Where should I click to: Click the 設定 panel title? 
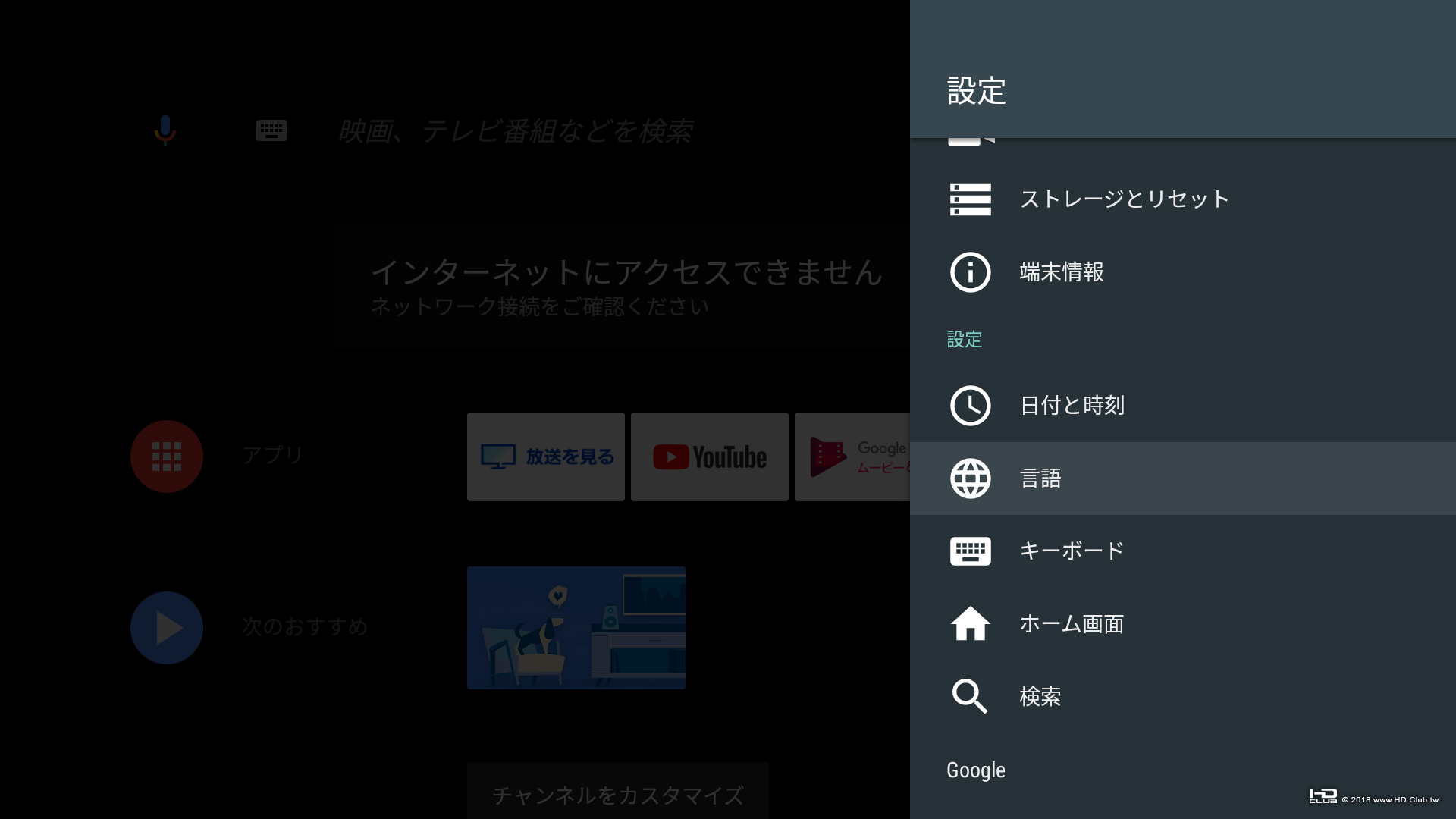(x=977, y=91)
